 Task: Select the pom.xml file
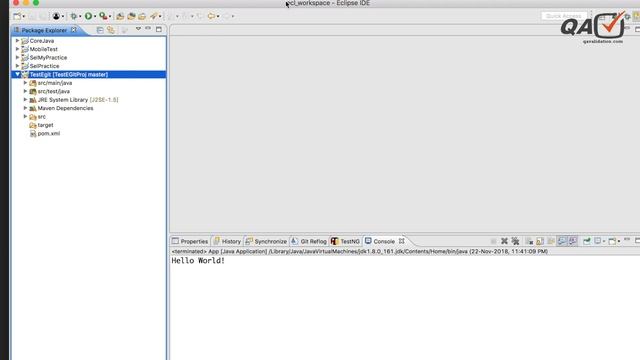point(49,133)
